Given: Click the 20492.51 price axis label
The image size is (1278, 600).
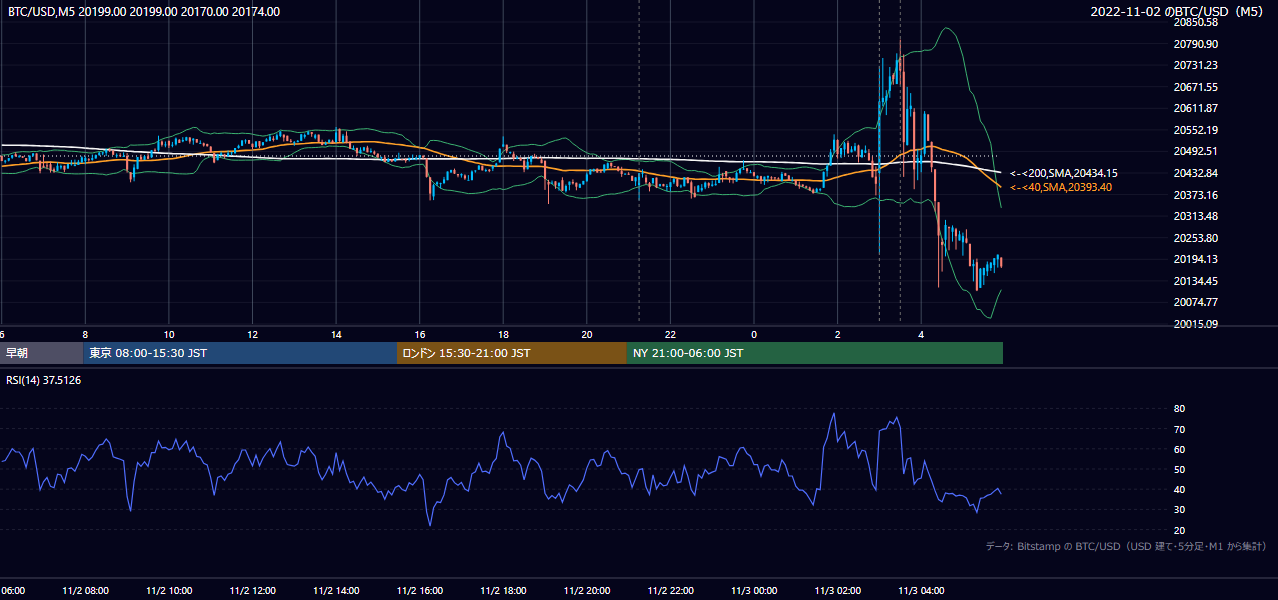Looking at the screenshot, I should (x=1195, y=151).
